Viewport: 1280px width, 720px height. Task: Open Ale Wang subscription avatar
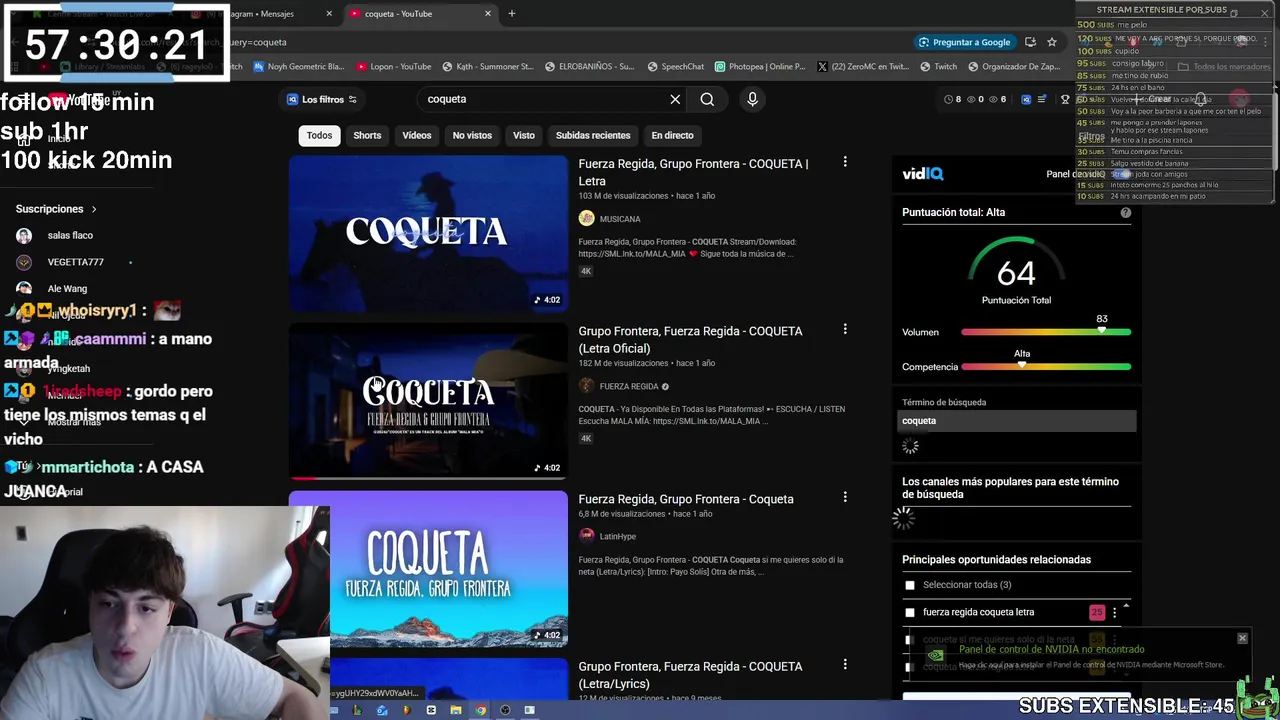point(24,288)
